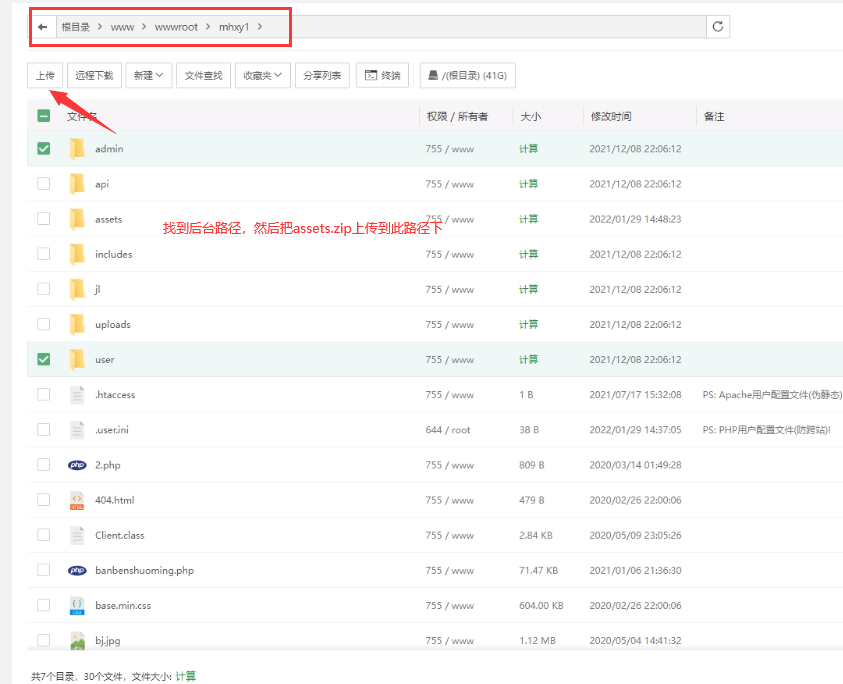Click the 2.php file icon

(x=77, y=465)
